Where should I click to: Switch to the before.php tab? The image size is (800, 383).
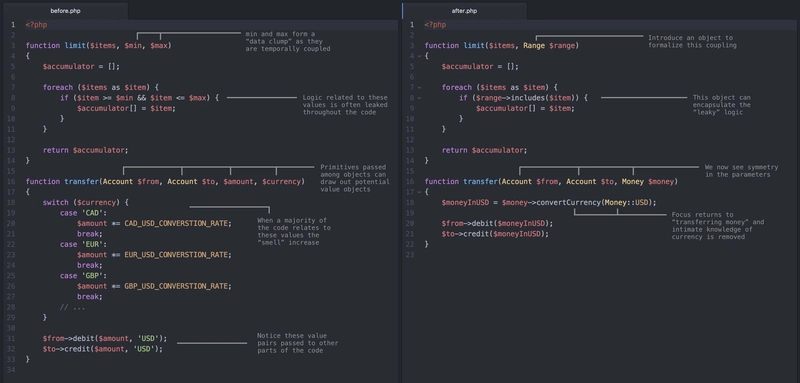(65, 11)
